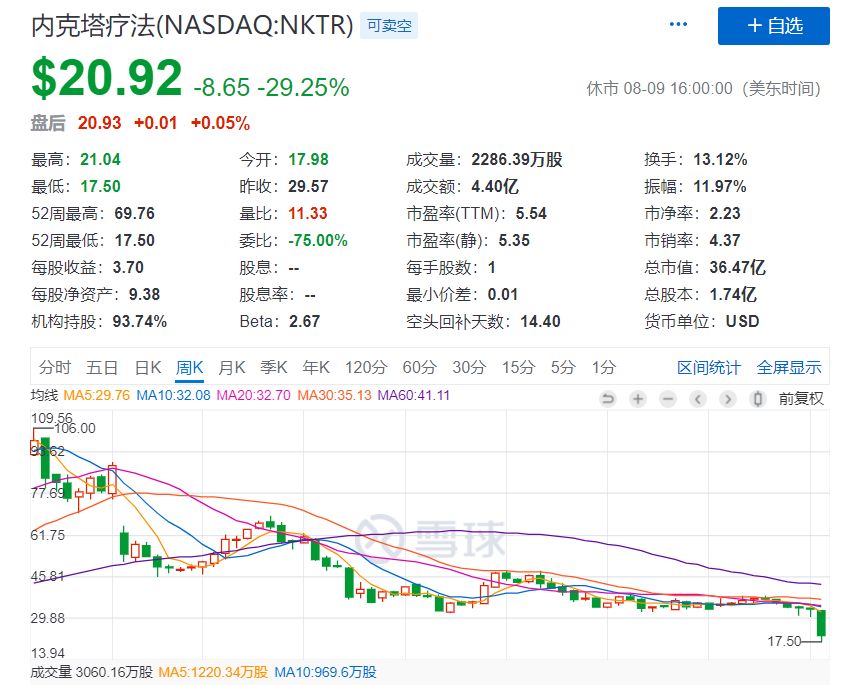Screen dimensions: 853x685
Task: Open the 季K chart tab
Action: tap(274, 367)
